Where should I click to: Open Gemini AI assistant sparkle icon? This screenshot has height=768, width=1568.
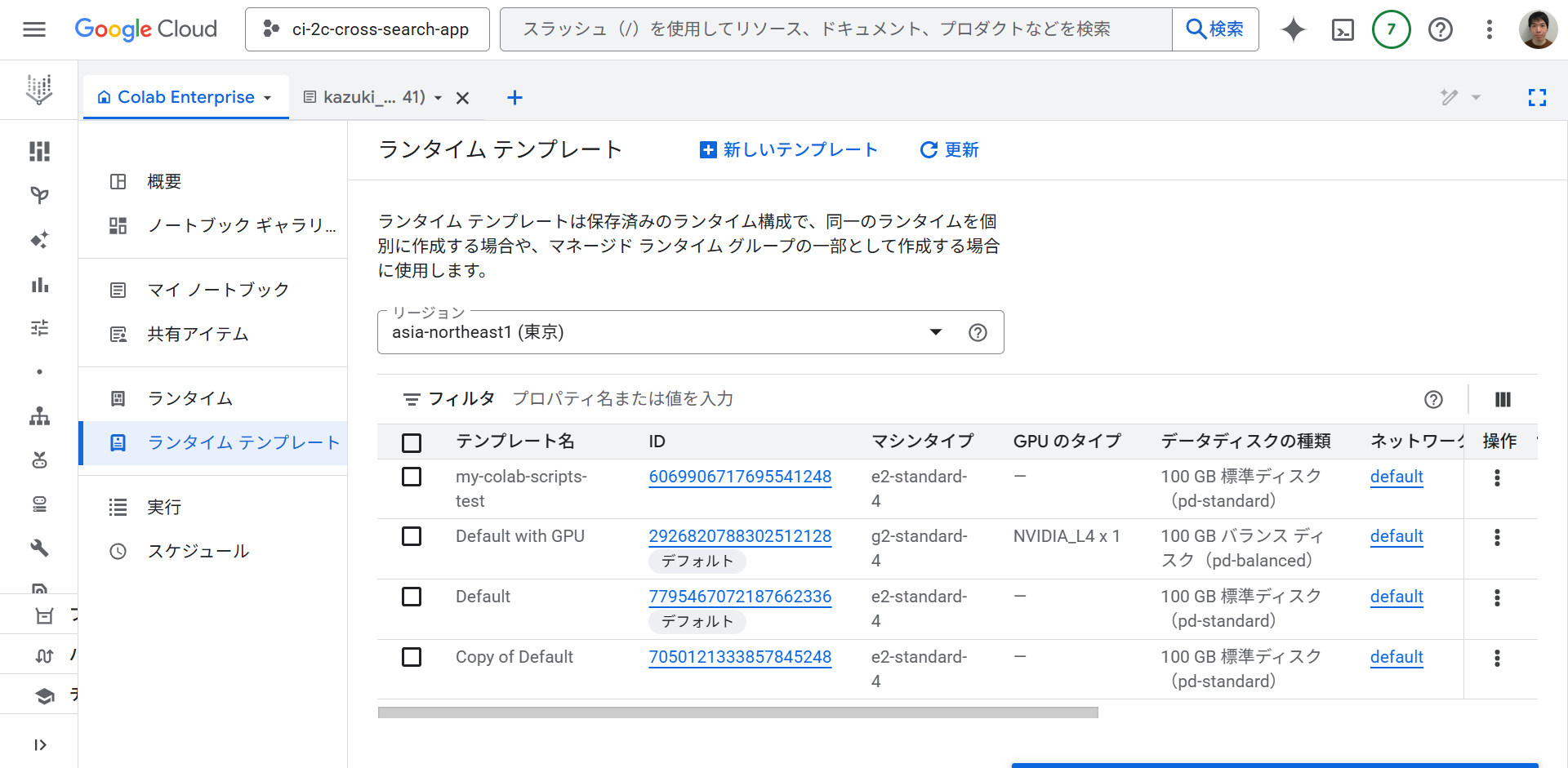point(1293,30)
